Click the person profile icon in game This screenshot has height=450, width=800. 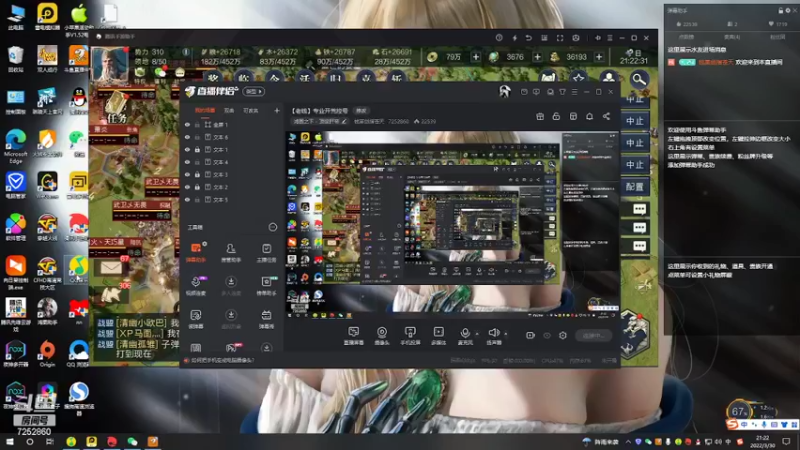609,78
